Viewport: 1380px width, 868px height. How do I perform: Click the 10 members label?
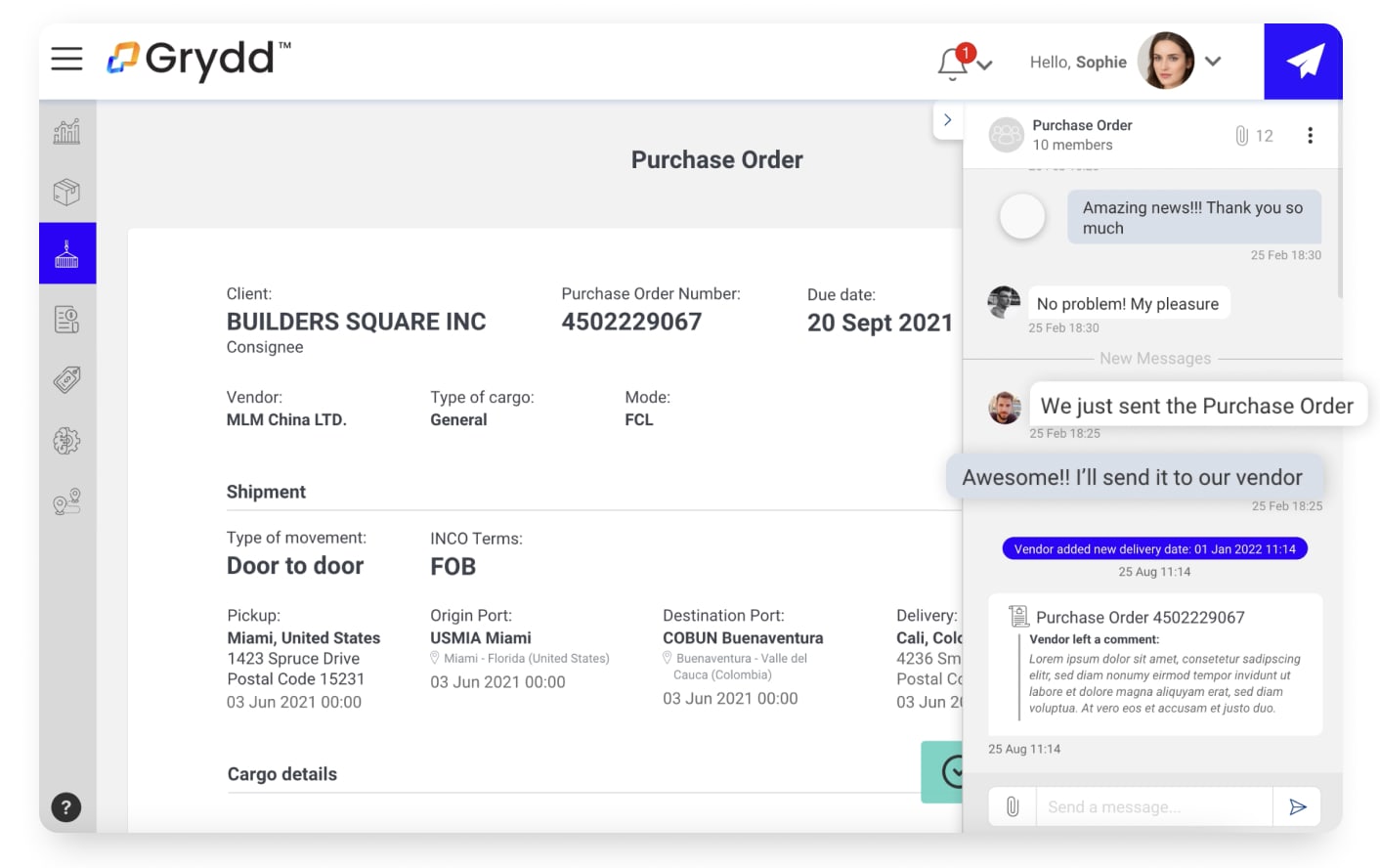(x=1073, y=145)
